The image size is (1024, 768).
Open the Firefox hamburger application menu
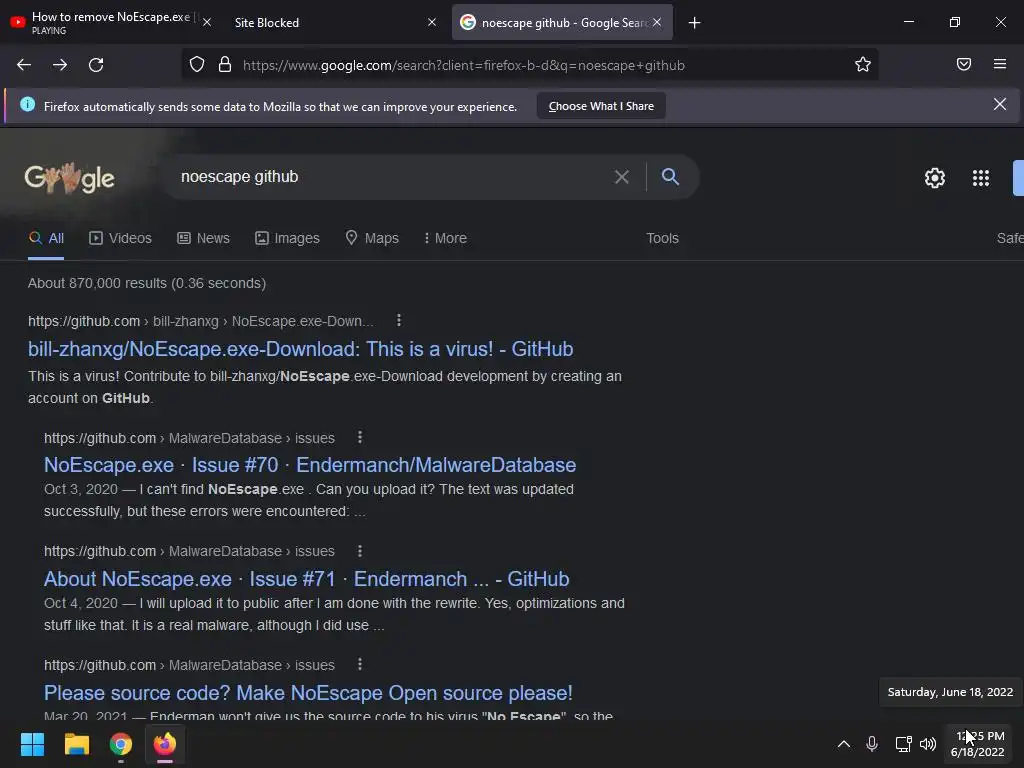tap(999, 64)
